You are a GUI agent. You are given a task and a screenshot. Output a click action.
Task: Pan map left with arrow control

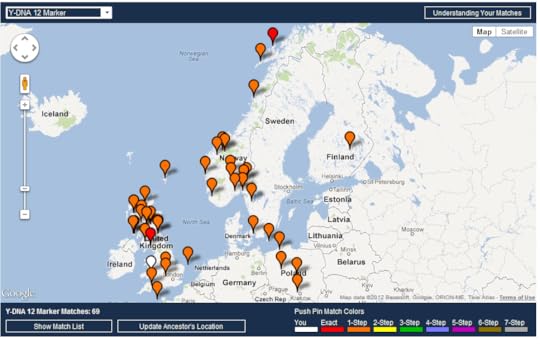point(15,48)
